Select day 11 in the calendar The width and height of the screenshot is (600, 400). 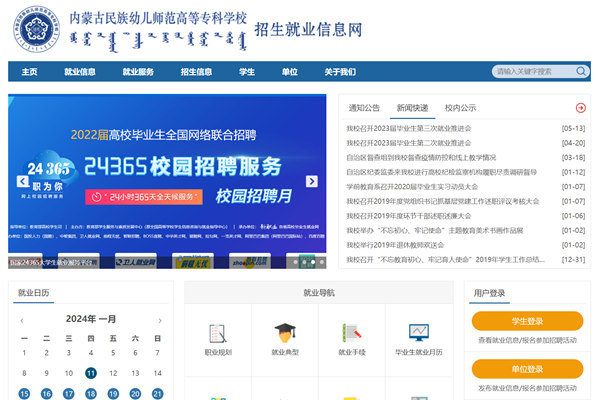pyautogui.click(x=91, y=372)
